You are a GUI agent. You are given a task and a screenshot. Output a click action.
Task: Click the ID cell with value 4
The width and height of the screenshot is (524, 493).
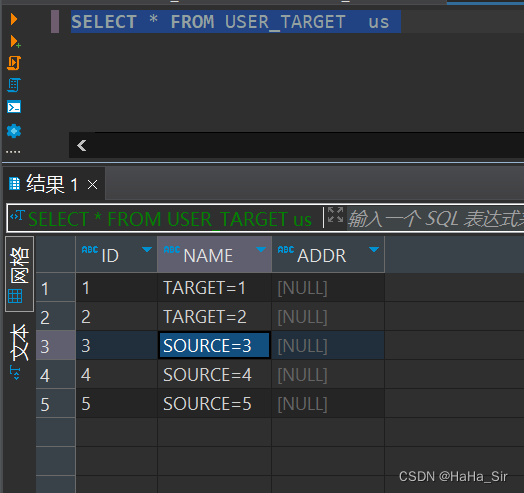point(117,375)
